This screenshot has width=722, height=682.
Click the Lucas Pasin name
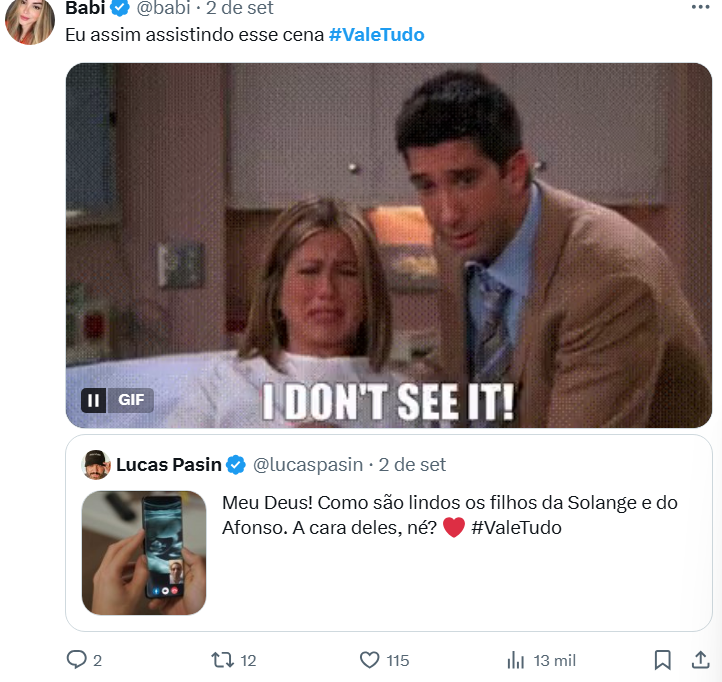click(x=168, y=464)
